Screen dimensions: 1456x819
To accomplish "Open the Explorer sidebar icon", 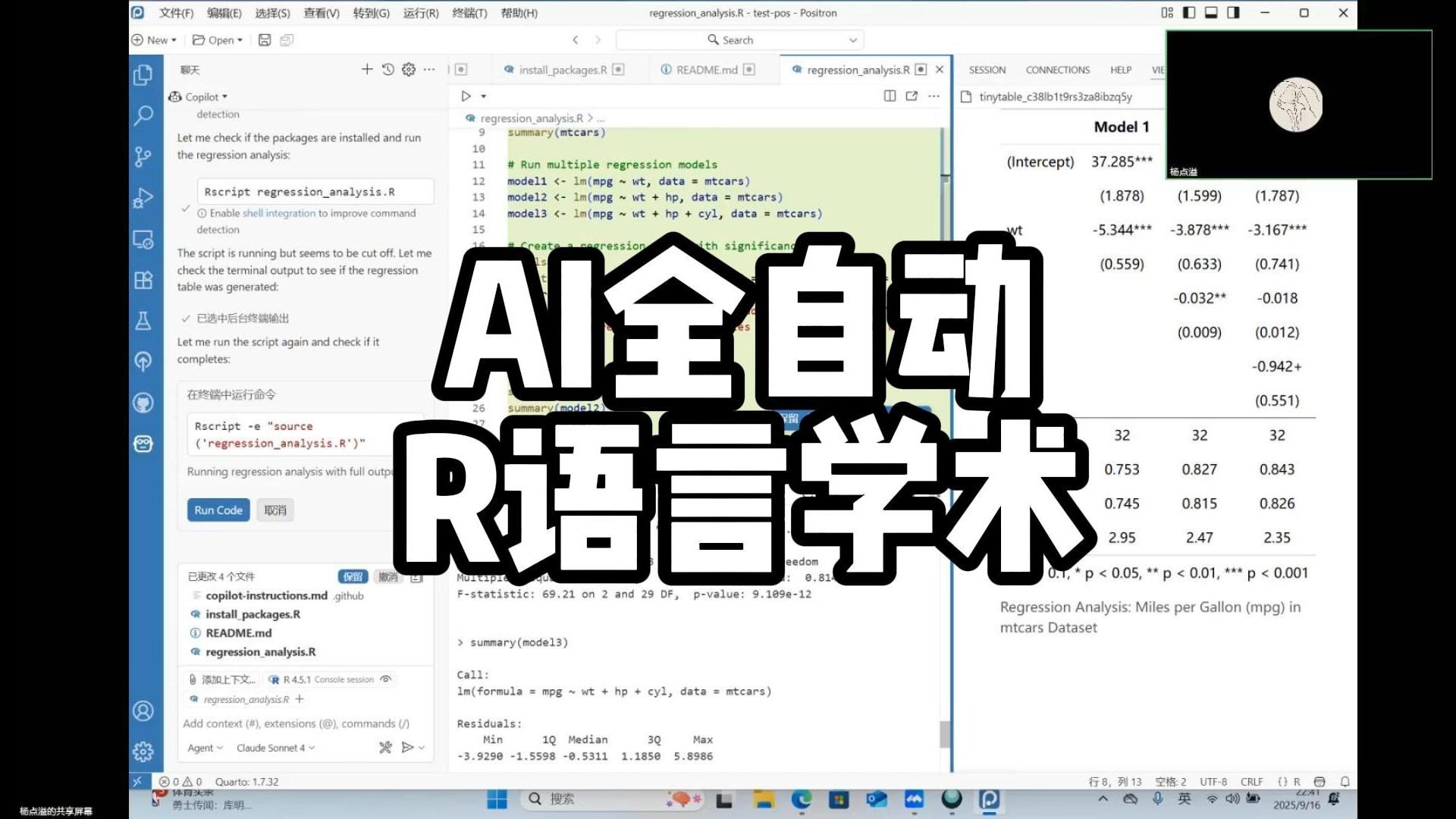I will pos(143,74).
